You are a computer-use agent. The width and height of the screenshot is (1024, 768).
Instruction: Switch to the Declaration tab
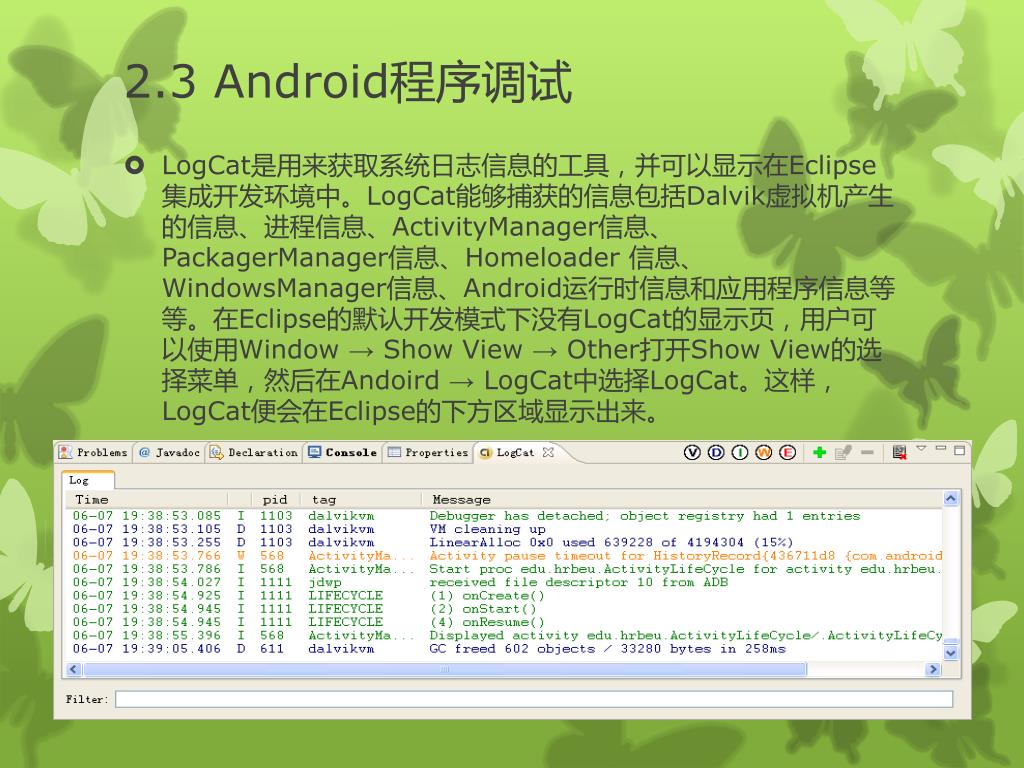[255, 452]
